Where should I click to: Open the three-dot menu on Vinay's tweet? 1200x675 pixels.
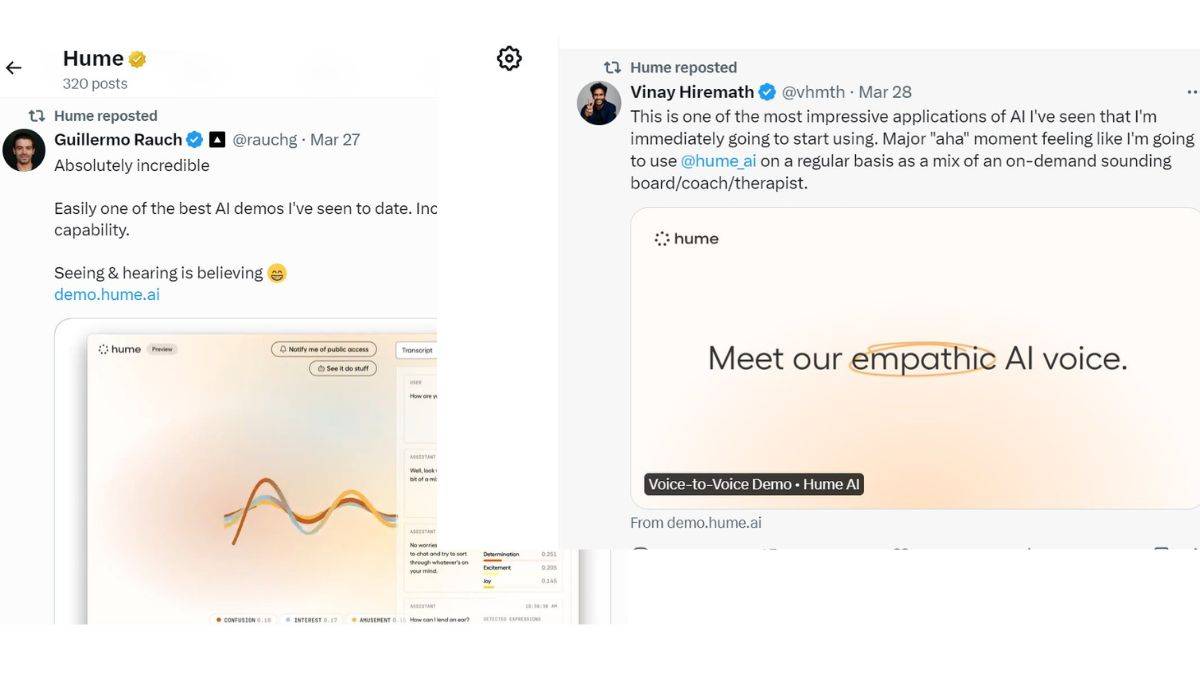pyautogui.click(x=1194, y=92)
